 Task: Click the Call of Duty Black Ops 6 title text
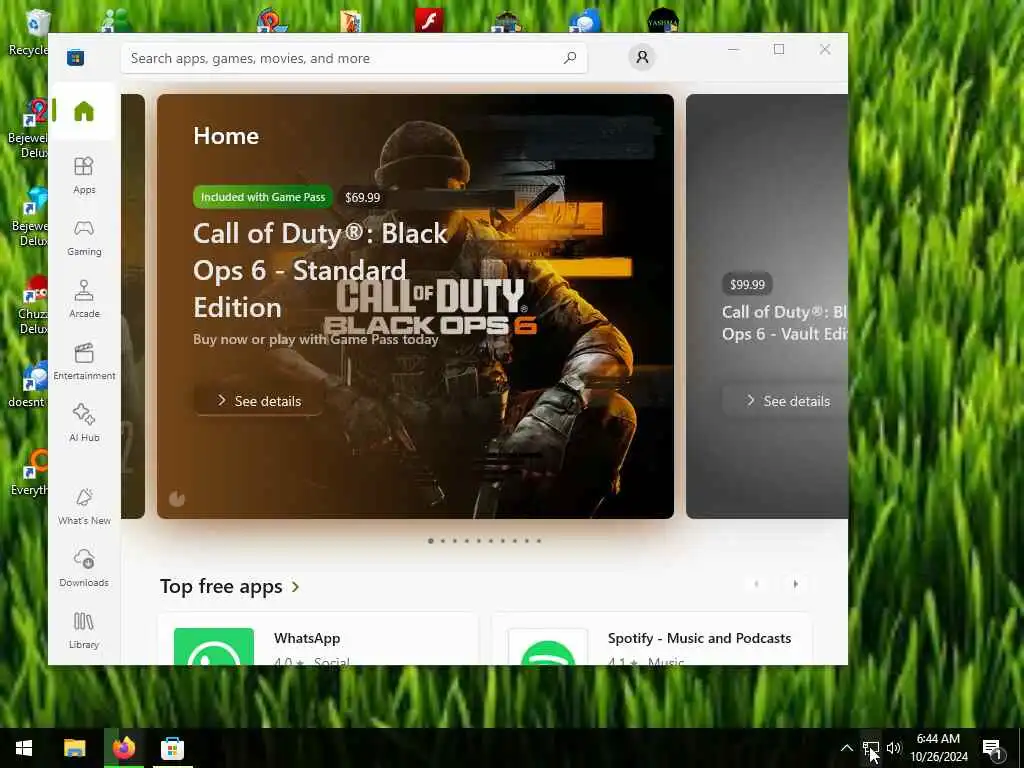click(321, 270)
